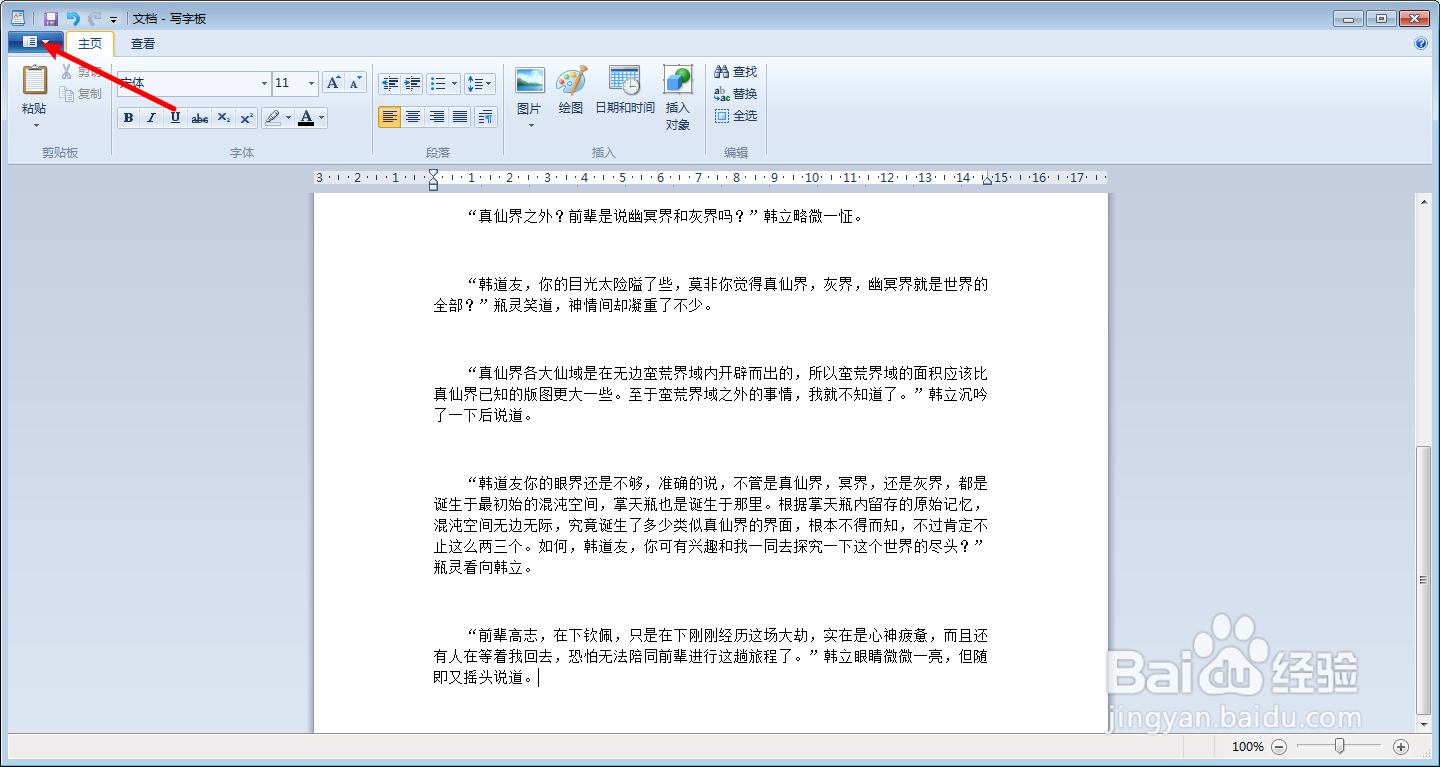
Task: Toggle strikethrough formatting (abc)
Action: pyautogui.click(x=199, y=118)
